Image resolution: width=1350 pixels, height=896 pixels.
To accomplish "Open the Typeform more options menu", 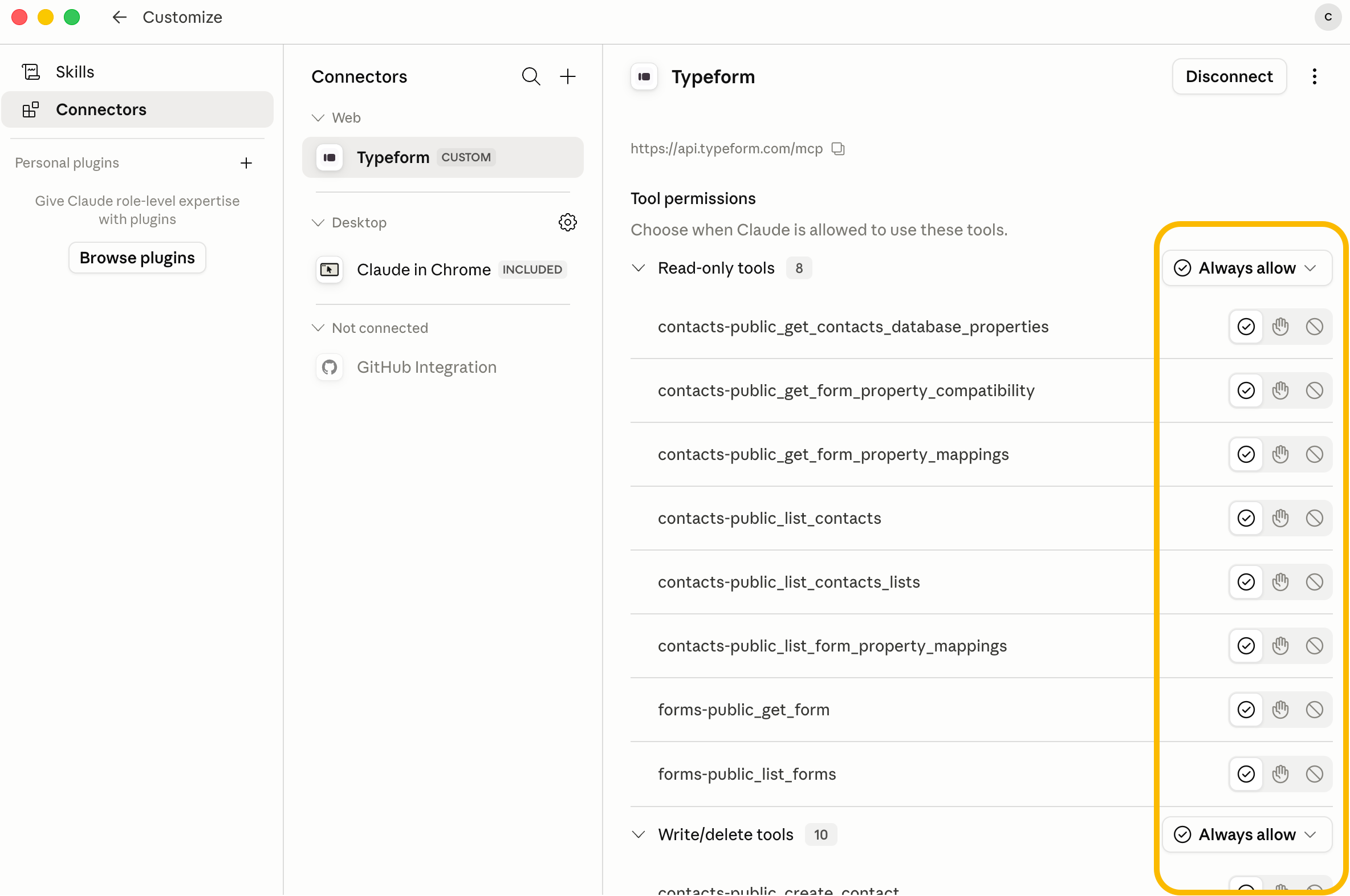I will (1314, 76).
